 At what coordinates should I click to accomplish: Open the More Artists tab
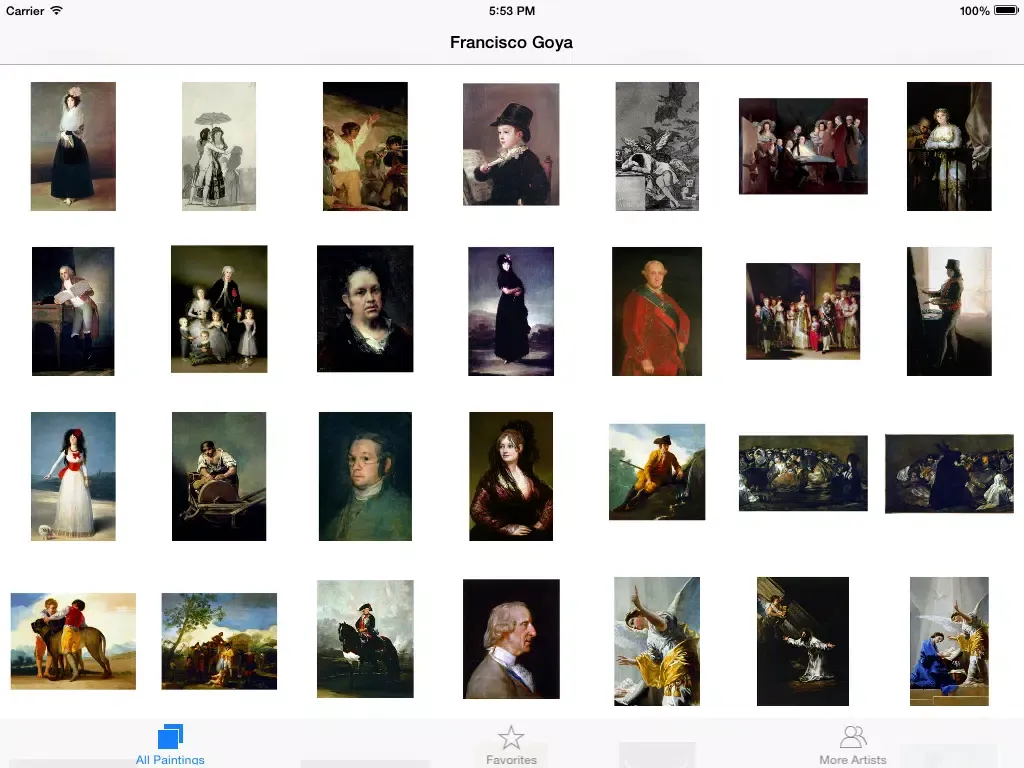point(852,744)
